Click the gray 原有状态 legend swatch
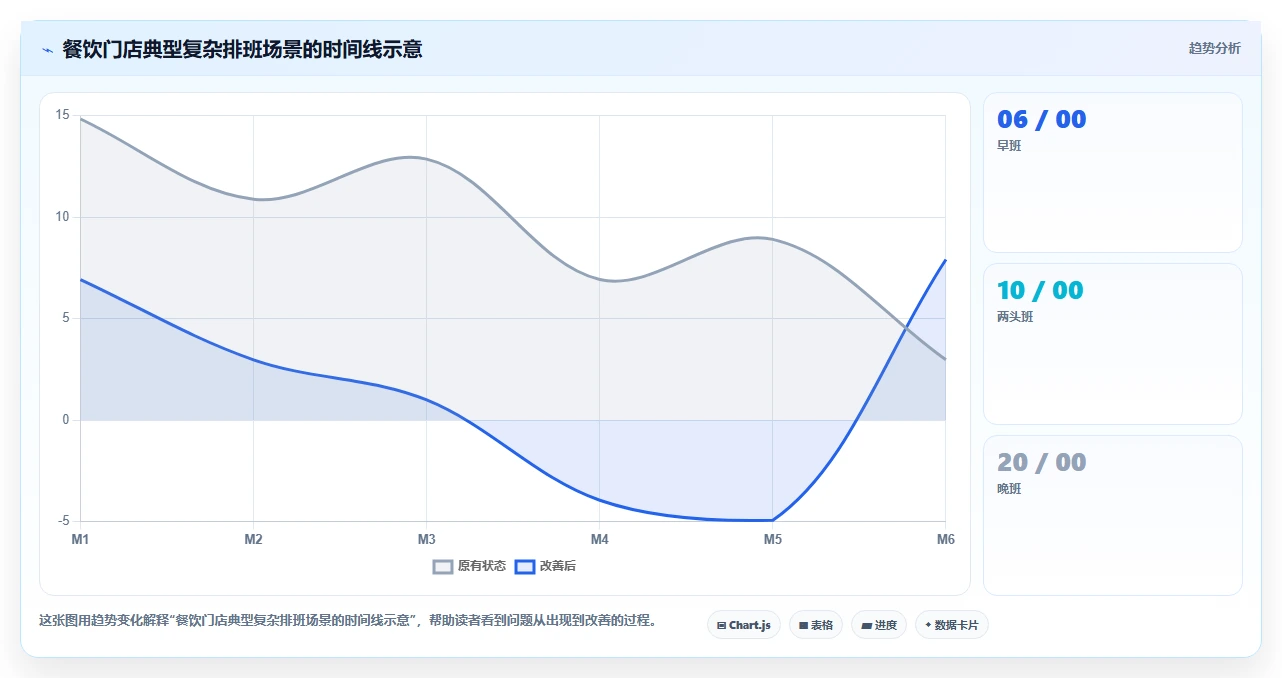 click(443, 566)
